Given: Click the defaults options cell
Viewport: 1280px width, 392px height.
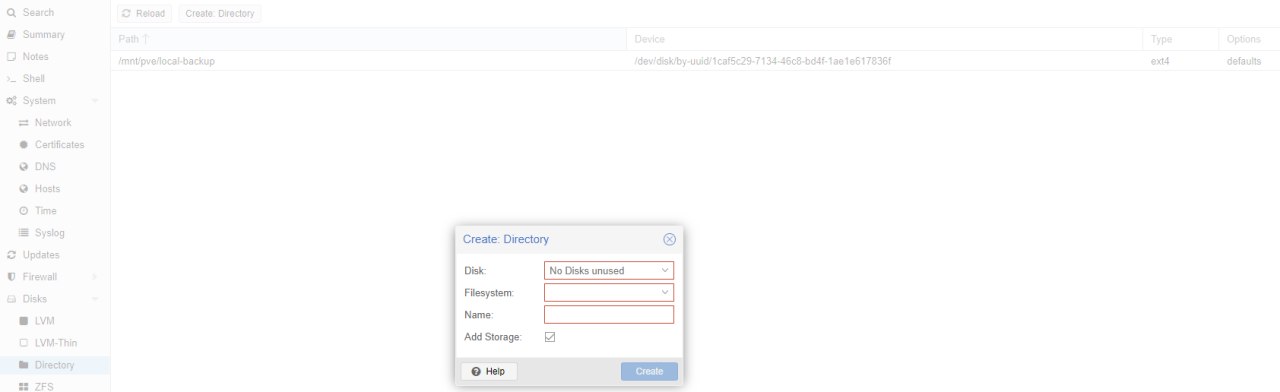Looking at the screenshot, I should (1249, 61).
